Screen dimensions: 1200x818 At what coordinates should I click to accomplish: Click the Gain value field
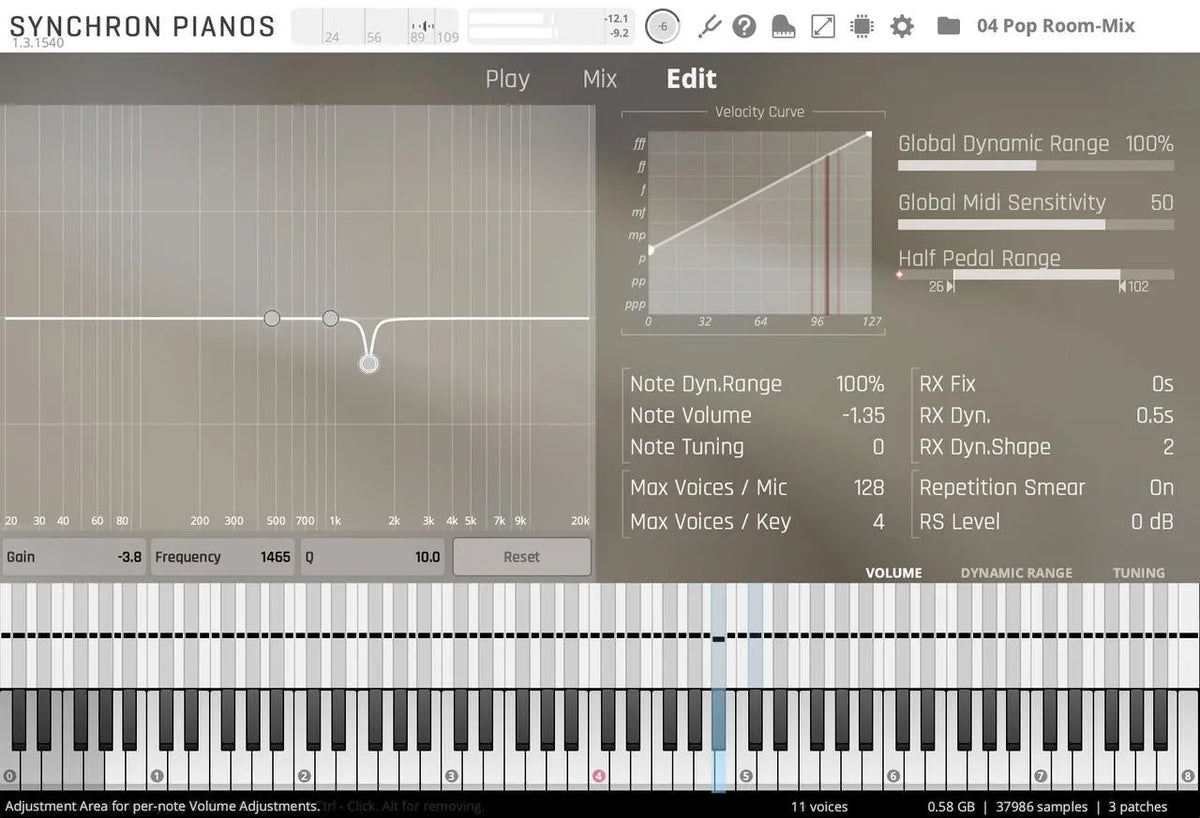click(x=75, y=557)
